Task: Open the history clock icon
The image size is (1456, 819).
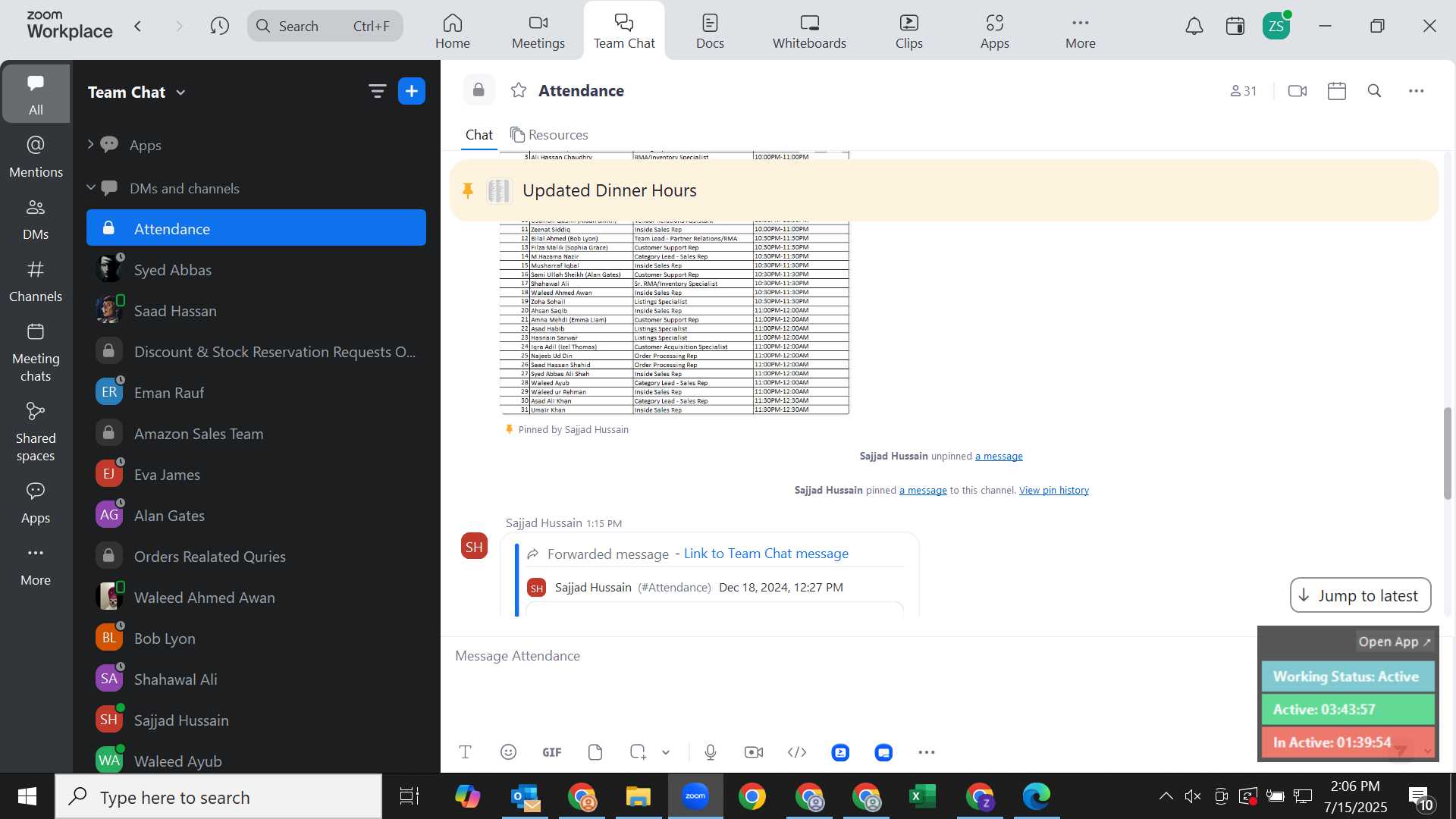Action: (x=220, y=27)
